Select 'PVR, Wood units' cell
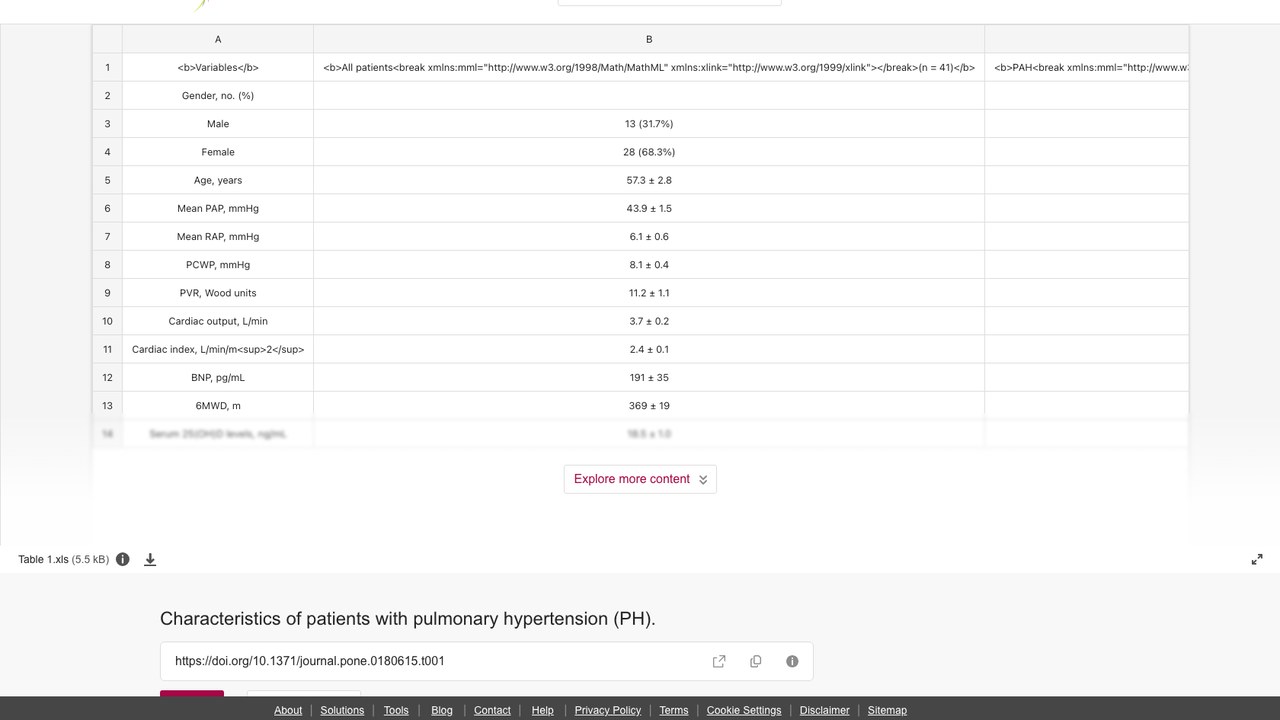This screenshot has height=720, width=1280. (218, 293)
